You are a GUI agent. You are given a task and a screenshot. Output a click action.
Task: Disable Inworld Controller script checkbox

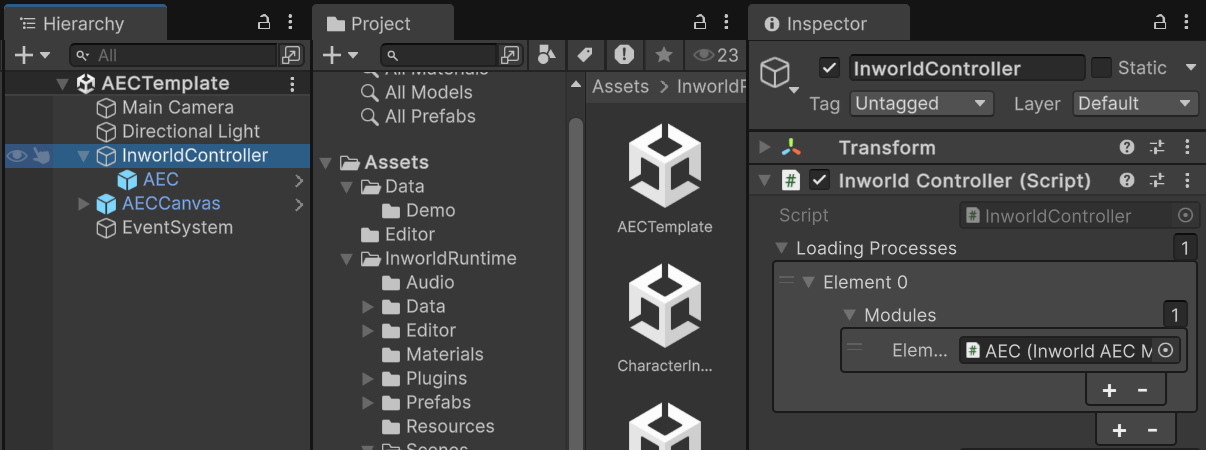(820, 181)
